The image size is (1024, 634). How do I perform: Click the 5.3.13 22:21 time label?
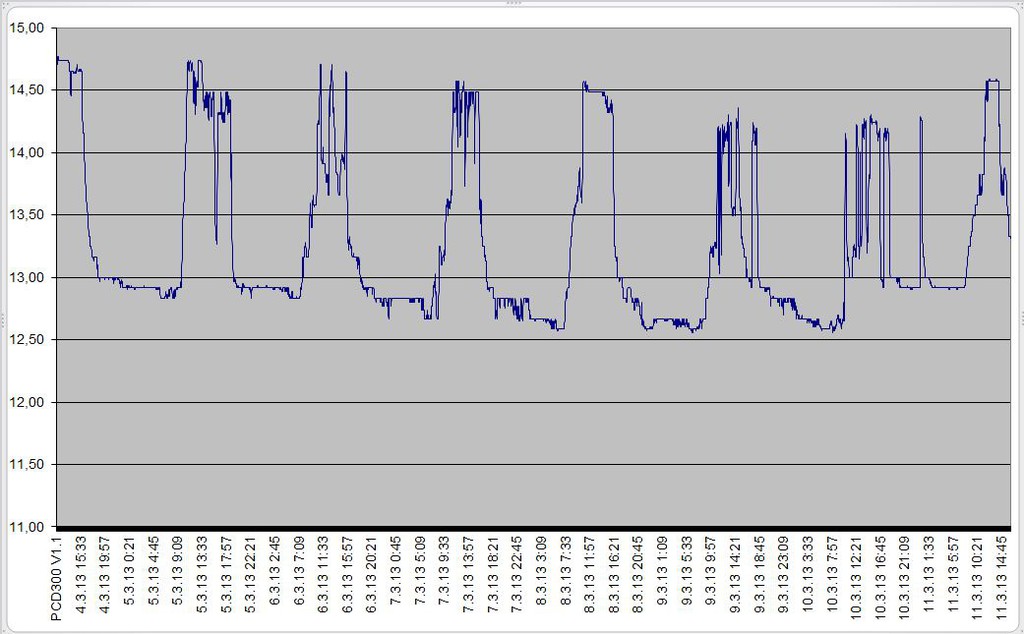click(x=250, y=575)
